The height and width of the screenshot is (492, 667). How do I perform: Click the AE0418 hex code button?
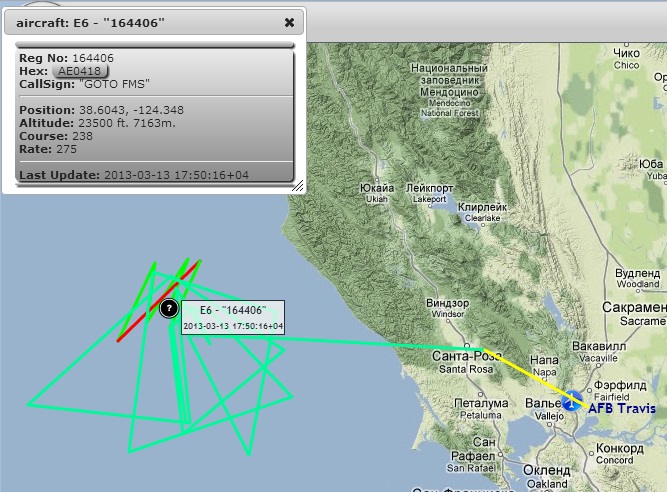[80, 71]
